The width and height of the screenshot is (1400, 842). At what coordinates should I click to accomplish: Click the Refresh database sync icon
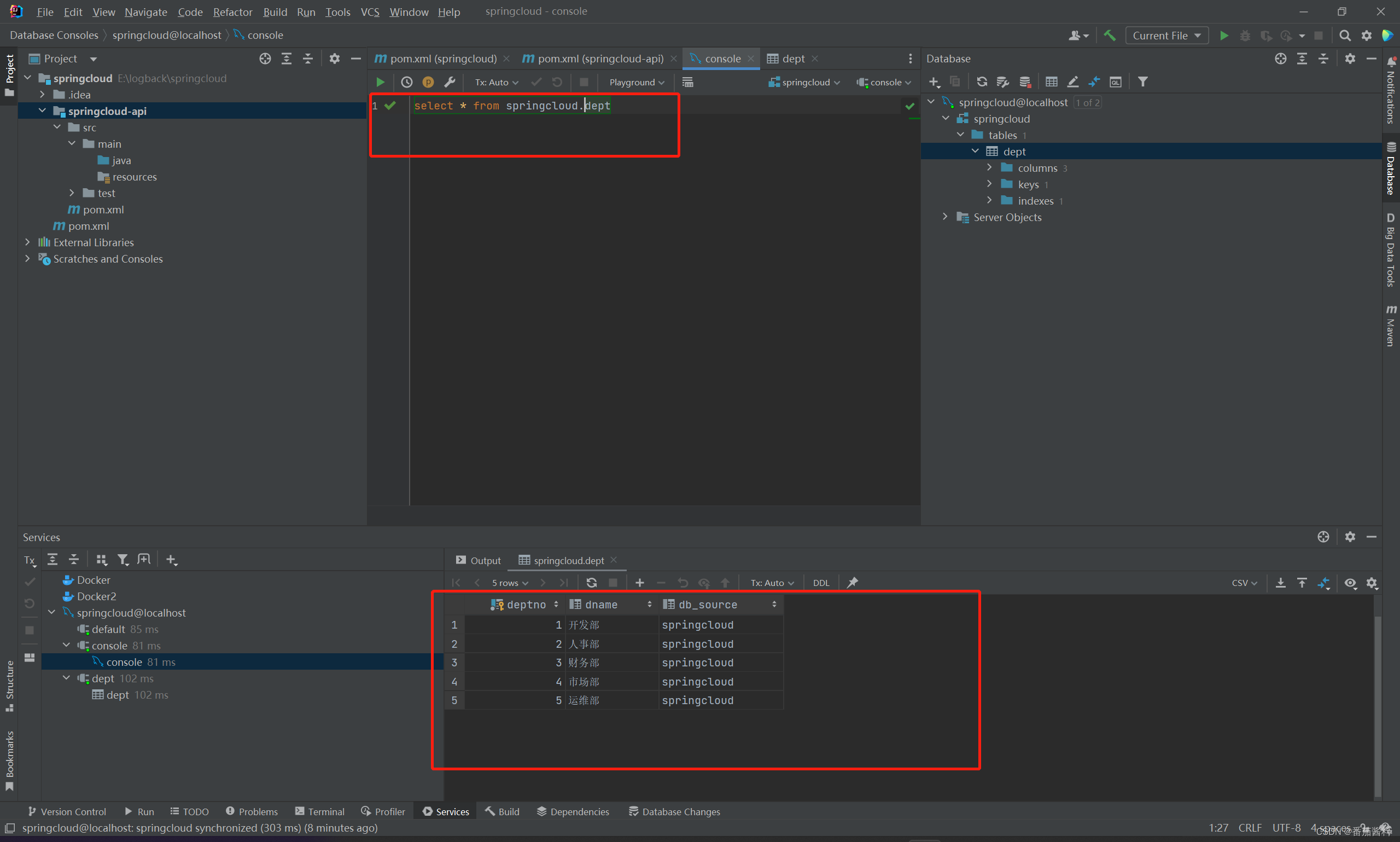point(979,83)
